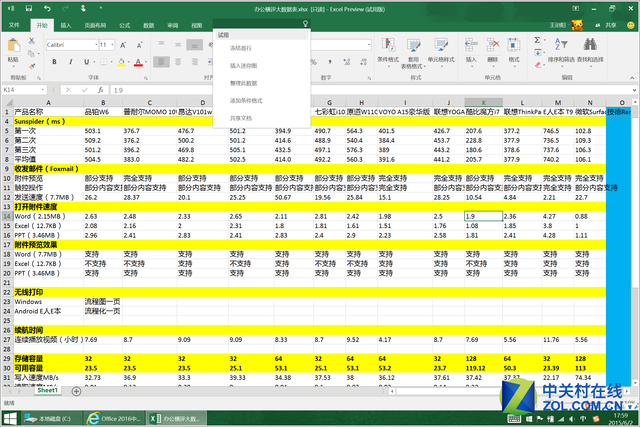Open the 文件 (File) tab

(14, 25)
